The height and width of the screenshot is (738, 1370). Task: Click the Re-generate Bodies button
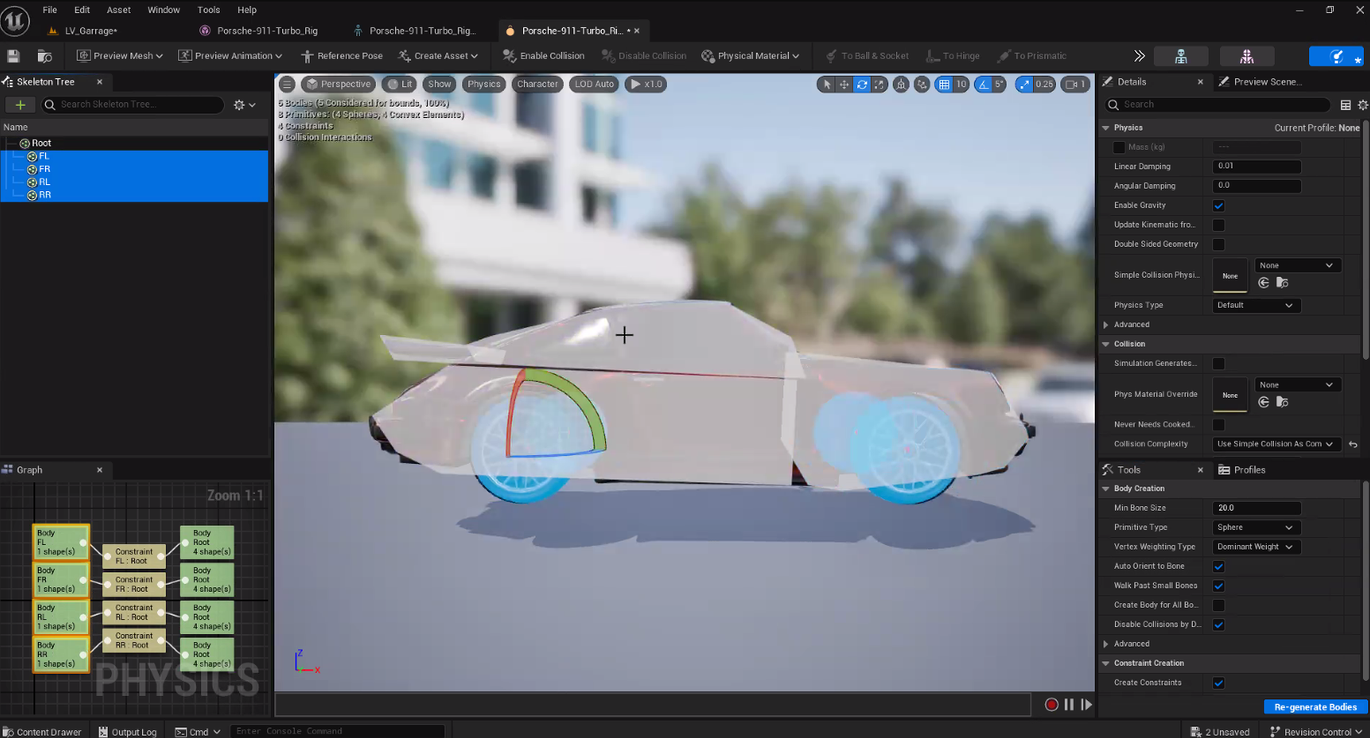[x=1315, y=707]
